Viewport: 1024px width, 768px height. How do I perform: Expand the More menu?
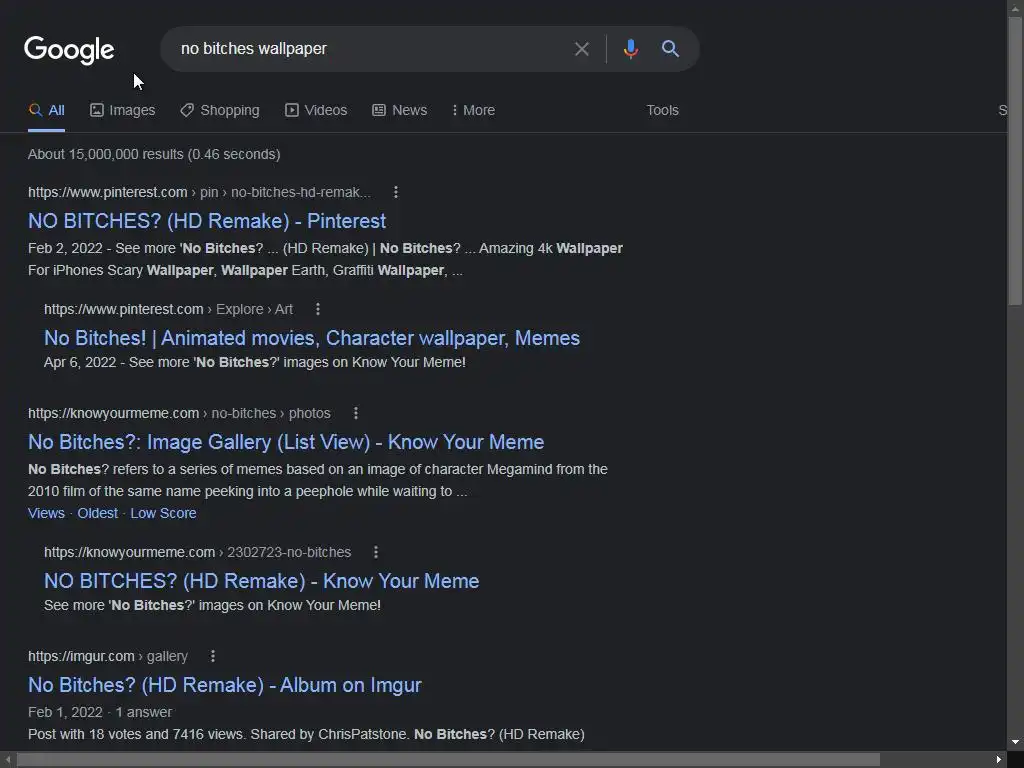473,110
